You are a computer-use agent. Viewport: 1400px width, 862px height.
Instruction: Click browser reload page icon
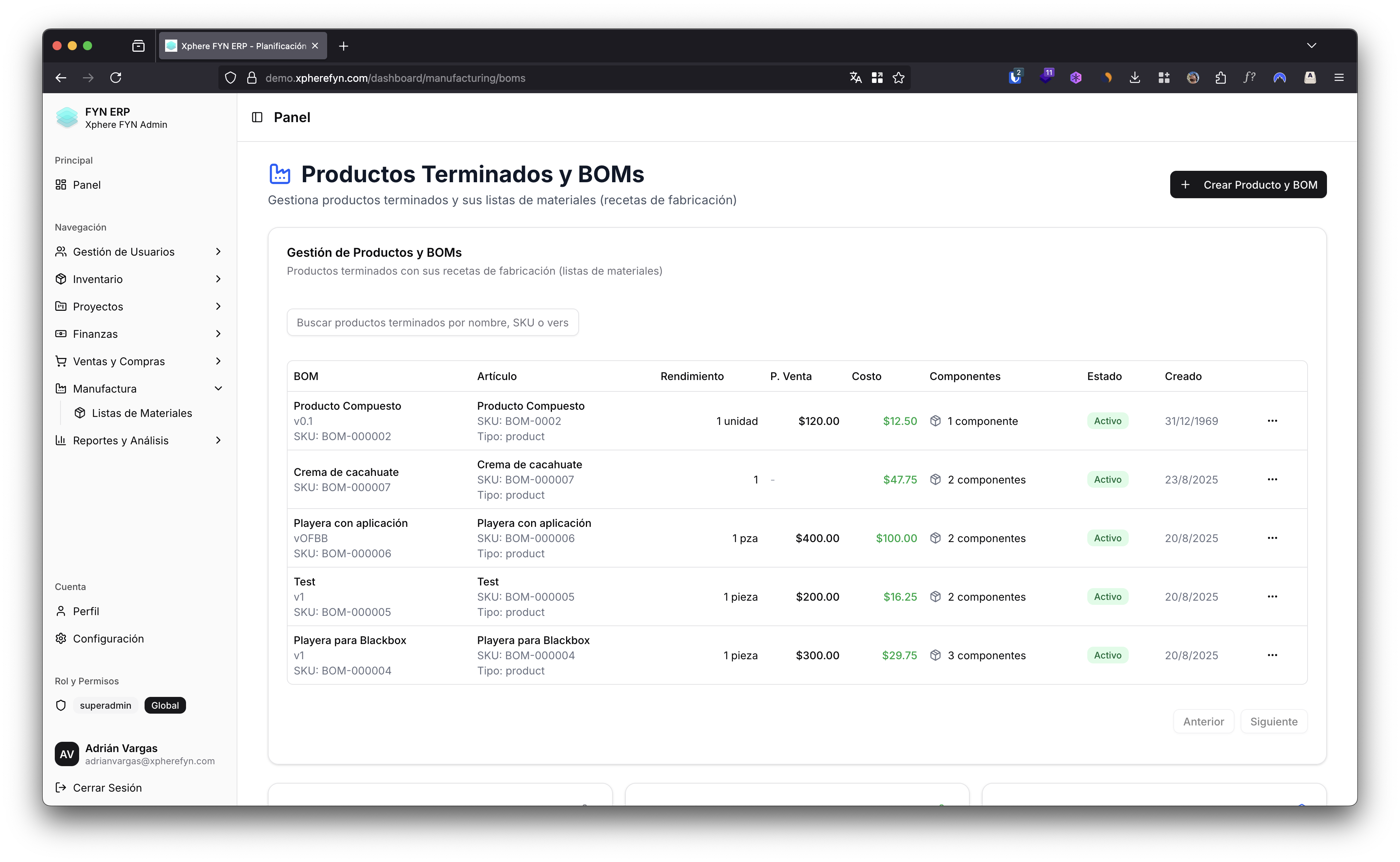116,78
